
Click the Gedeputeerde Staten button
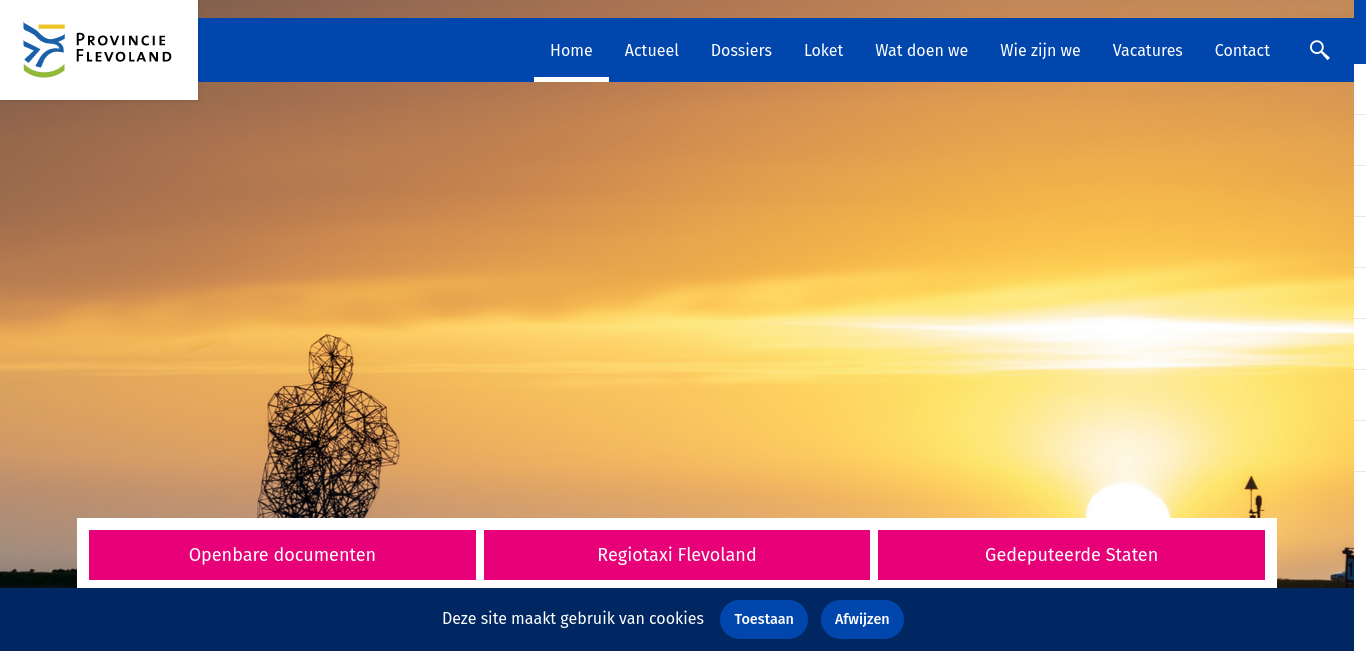coord(1071,555)
